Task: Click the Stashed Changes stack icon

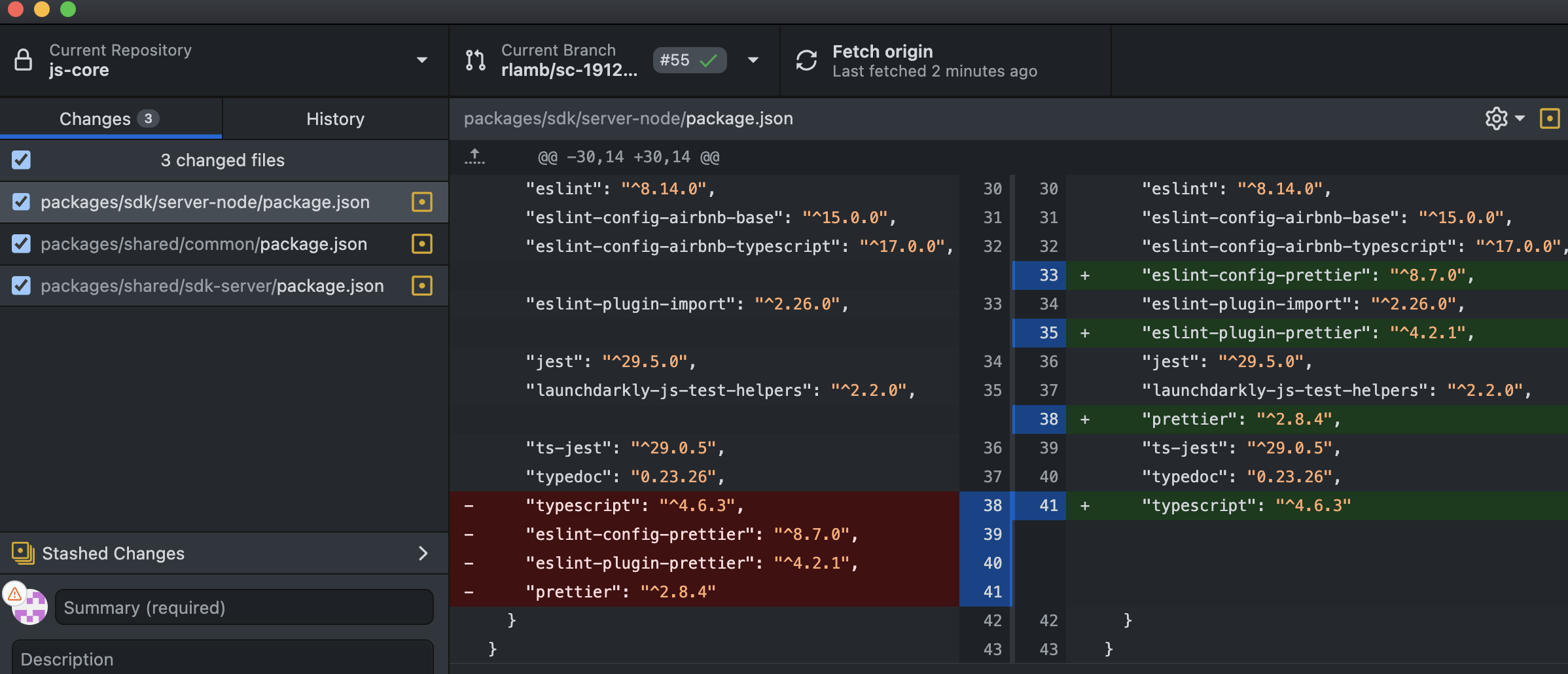Action: (23, 553)
